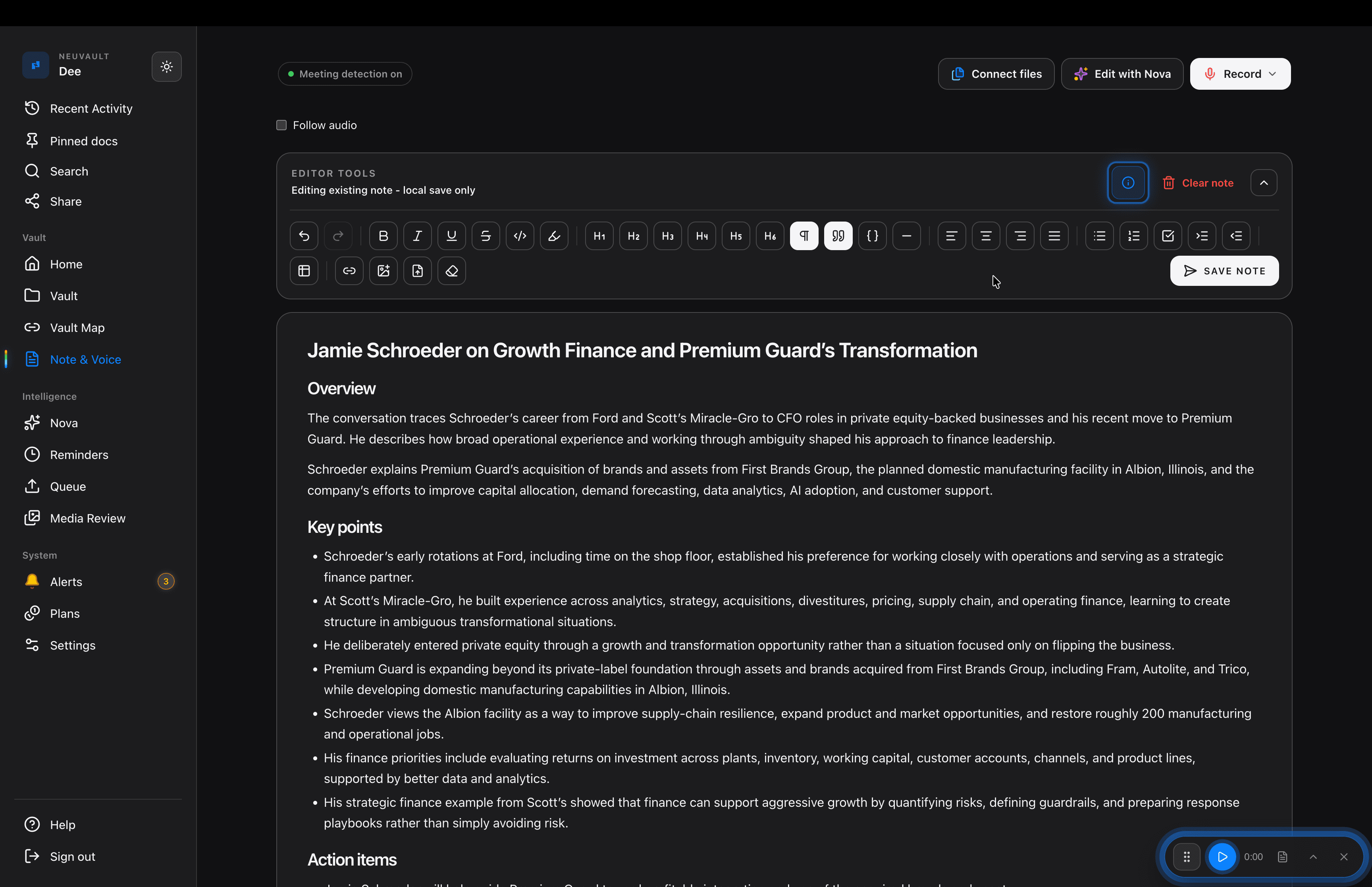Toggle the Meeting detection on pill

pos(345,74)
